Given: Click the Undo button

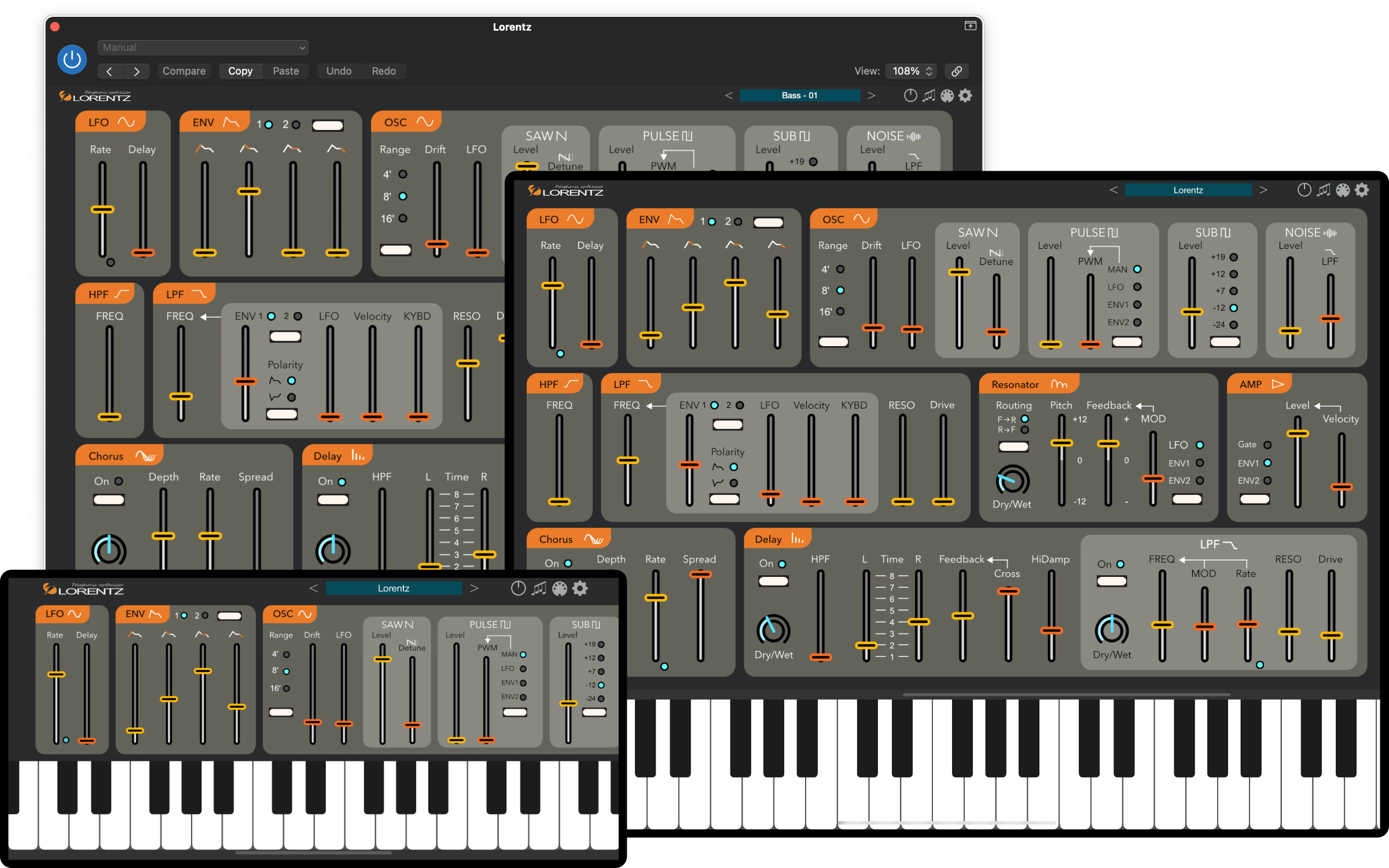Looking at the screenshot, I should pos(339,71).
